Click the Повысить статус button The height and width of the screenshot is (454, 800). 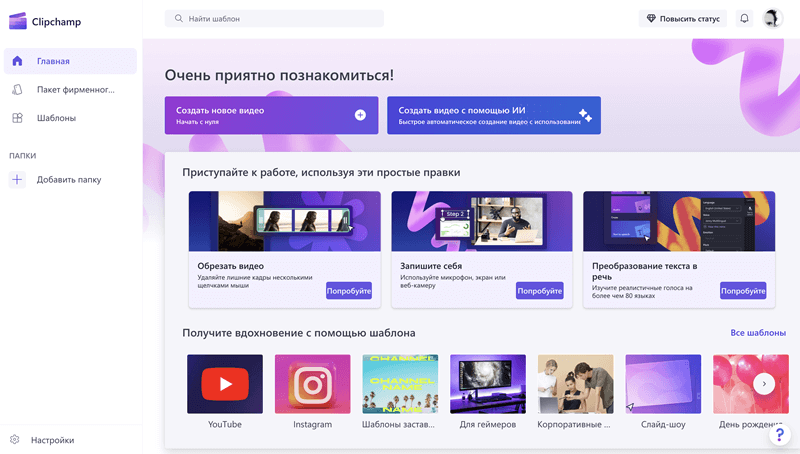[x=683, y=18]
